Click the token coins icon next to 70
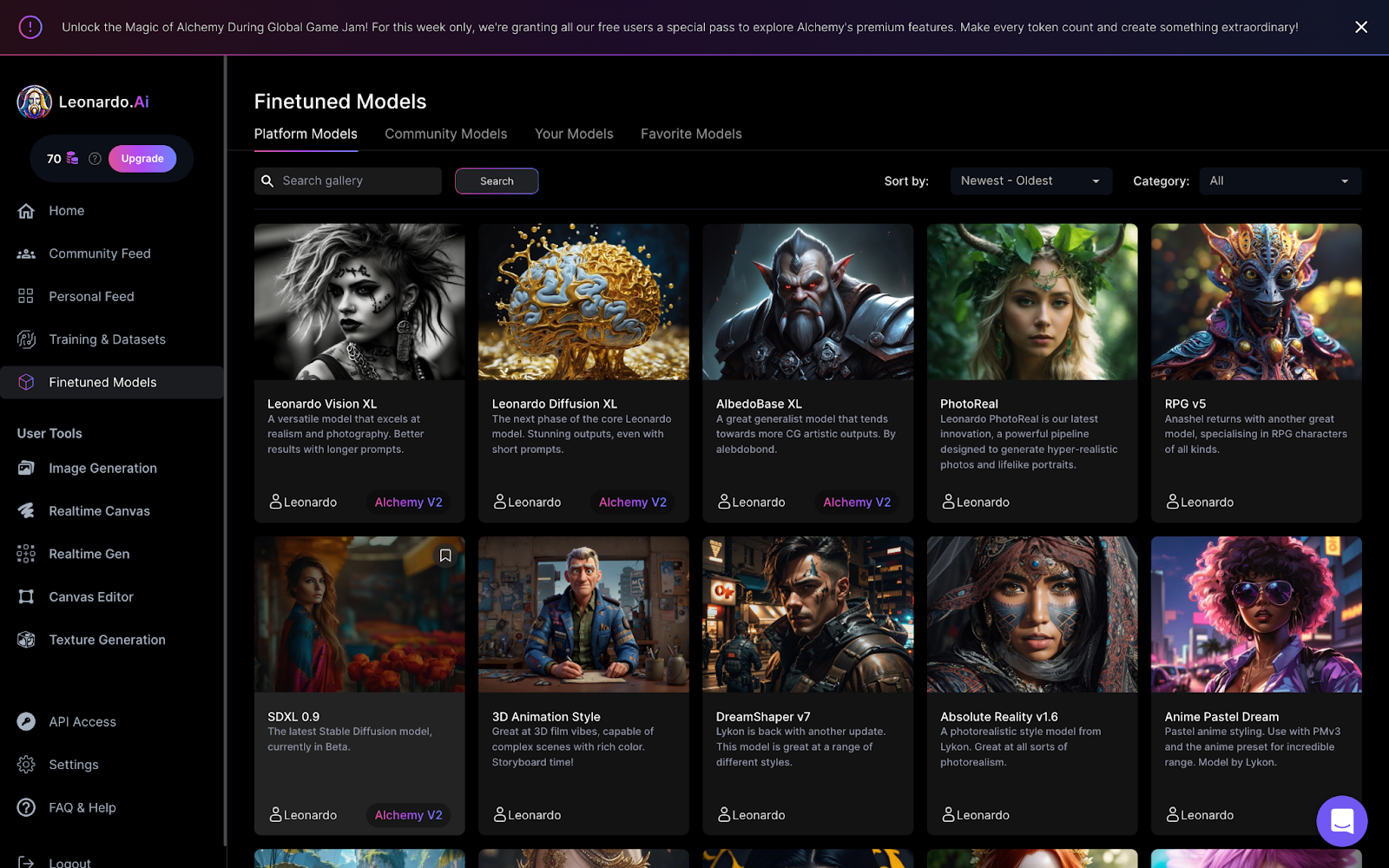 tap(72, 158)
